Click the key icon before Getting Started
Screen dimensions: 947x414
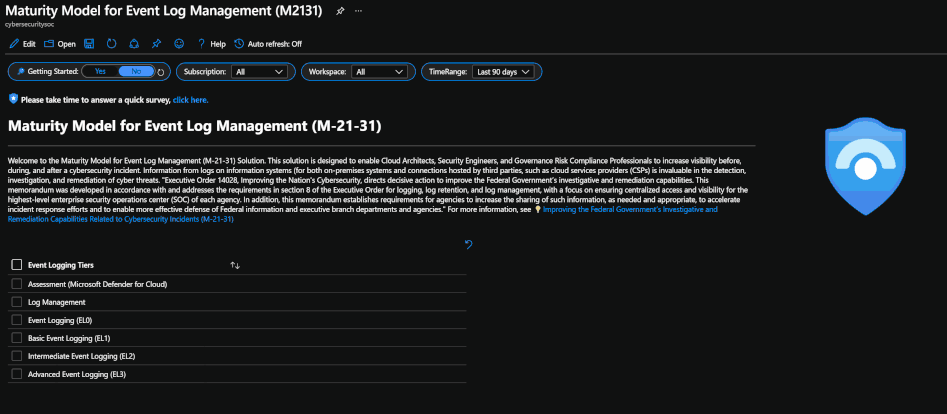click(x=21, y=71)
